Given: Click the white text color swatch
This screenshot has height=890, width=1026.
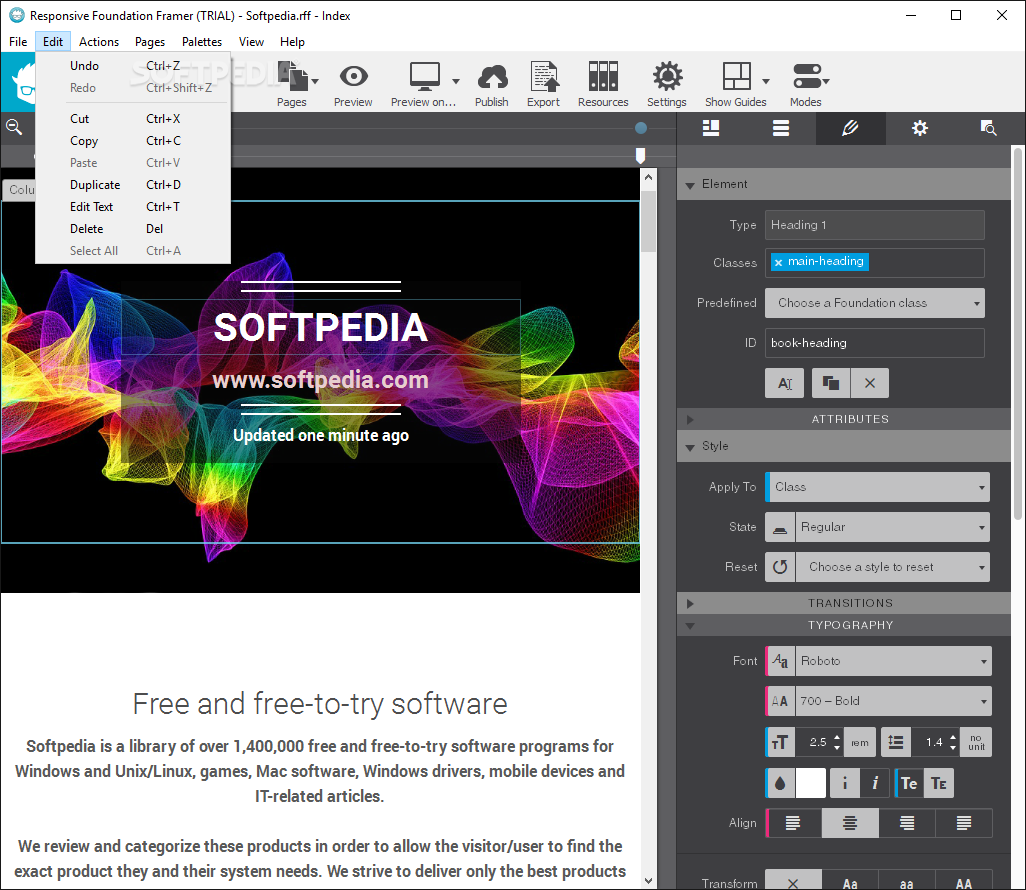Looking at the screenshot, I should (810, 783).
